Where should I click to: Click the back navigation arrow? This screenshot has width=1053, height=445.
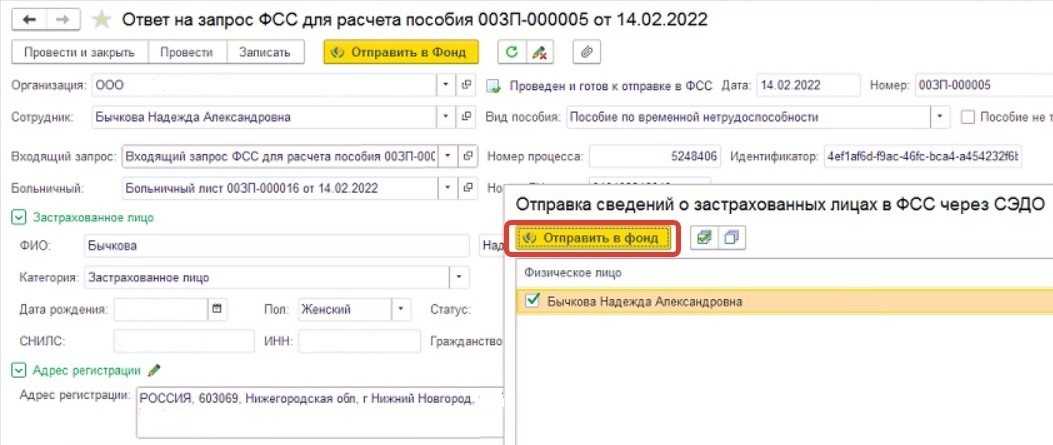(x=29, y=20)
